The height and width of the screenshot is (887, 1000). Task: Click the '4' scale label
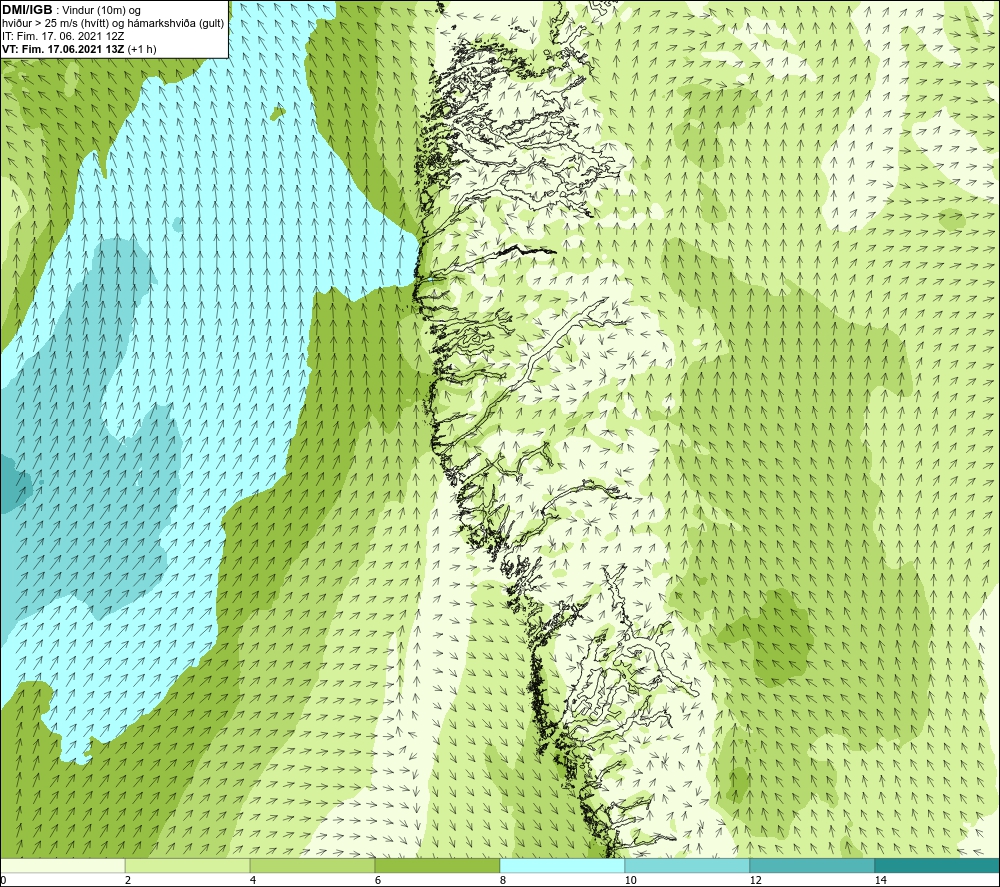pyautogui.click(x=253, y=880)
